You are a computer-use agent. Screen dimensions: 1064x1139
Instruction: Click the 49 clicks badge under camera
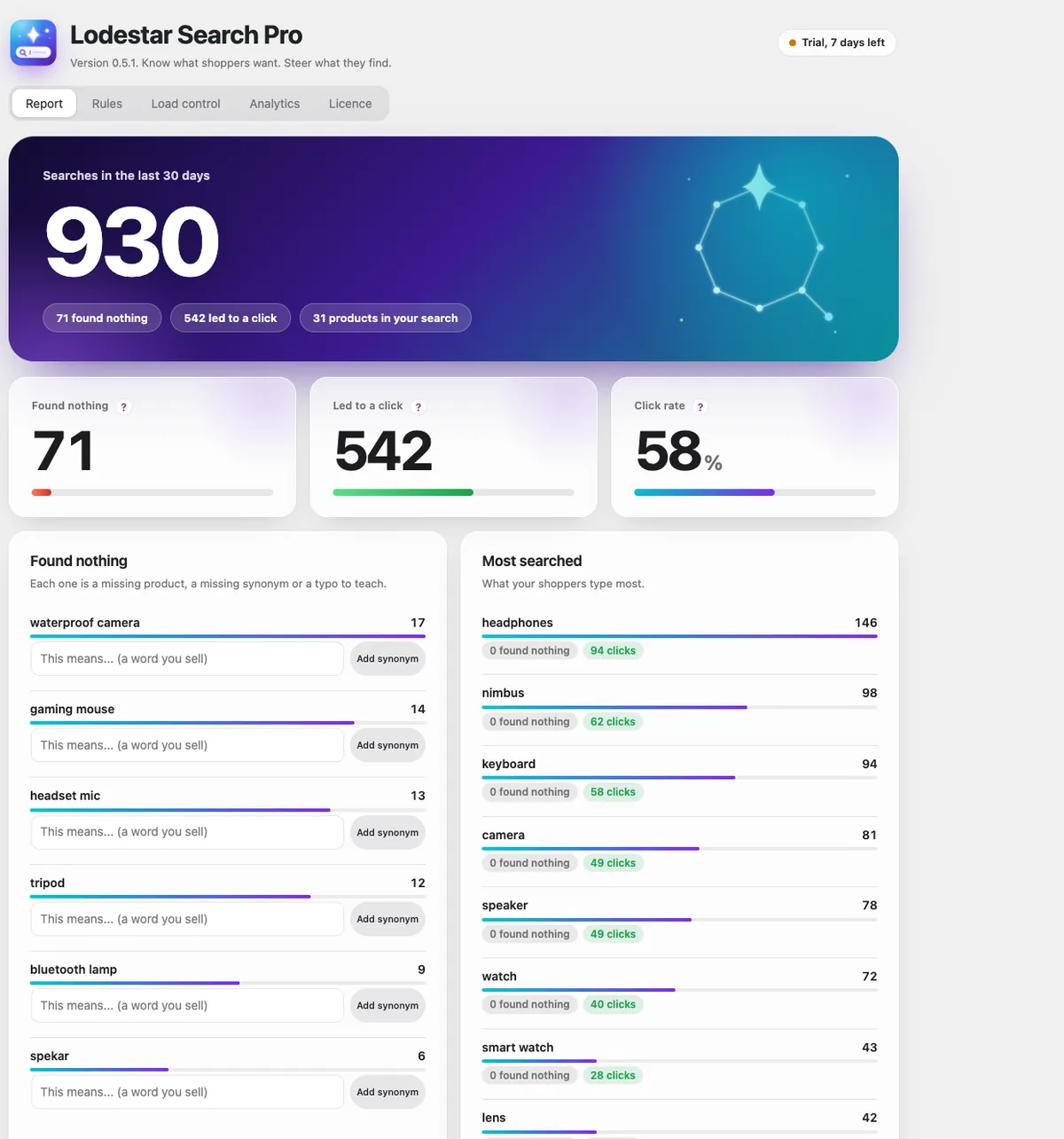pyautogui.click(x=613, y=863)
